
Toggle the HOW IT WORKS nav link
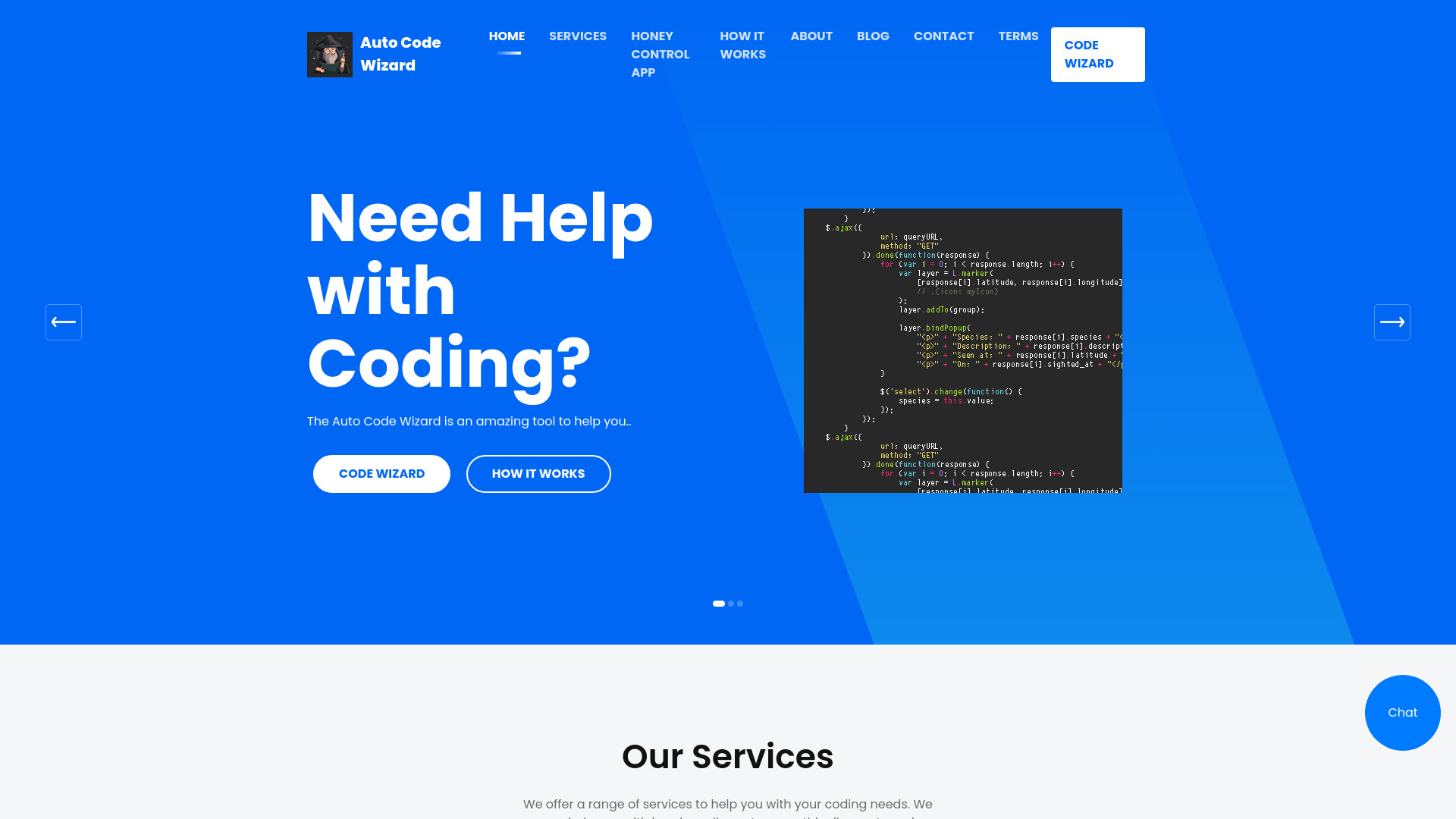click(x=743, y=45)
